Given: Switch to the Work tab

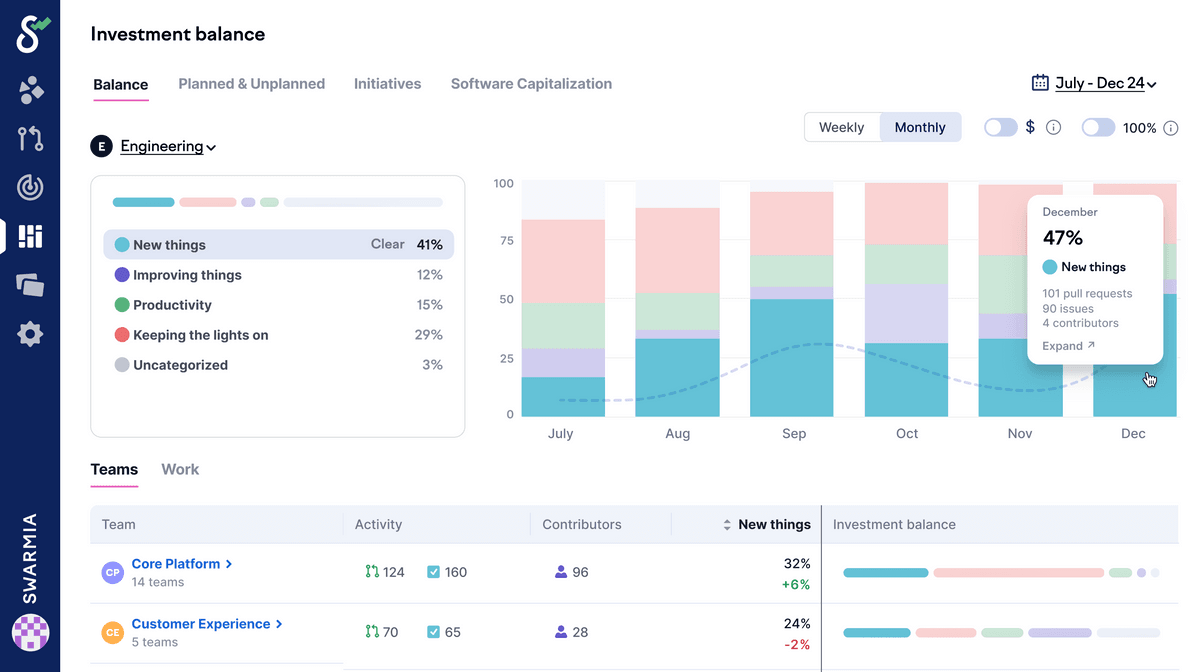Looking at the screenshot, I should point(180,469).
